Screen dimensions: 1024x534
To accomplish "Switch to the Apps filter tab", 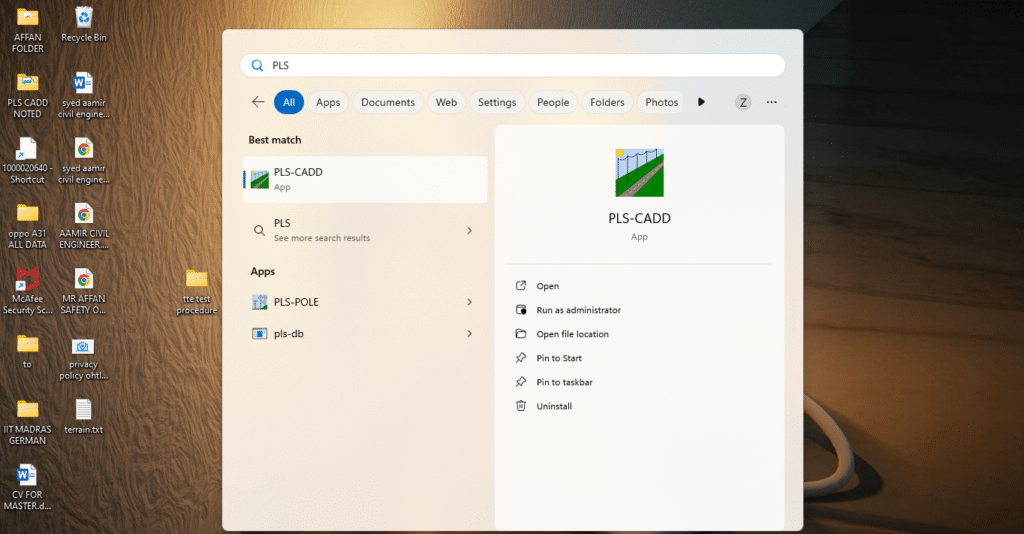I will tap(328, 102).
